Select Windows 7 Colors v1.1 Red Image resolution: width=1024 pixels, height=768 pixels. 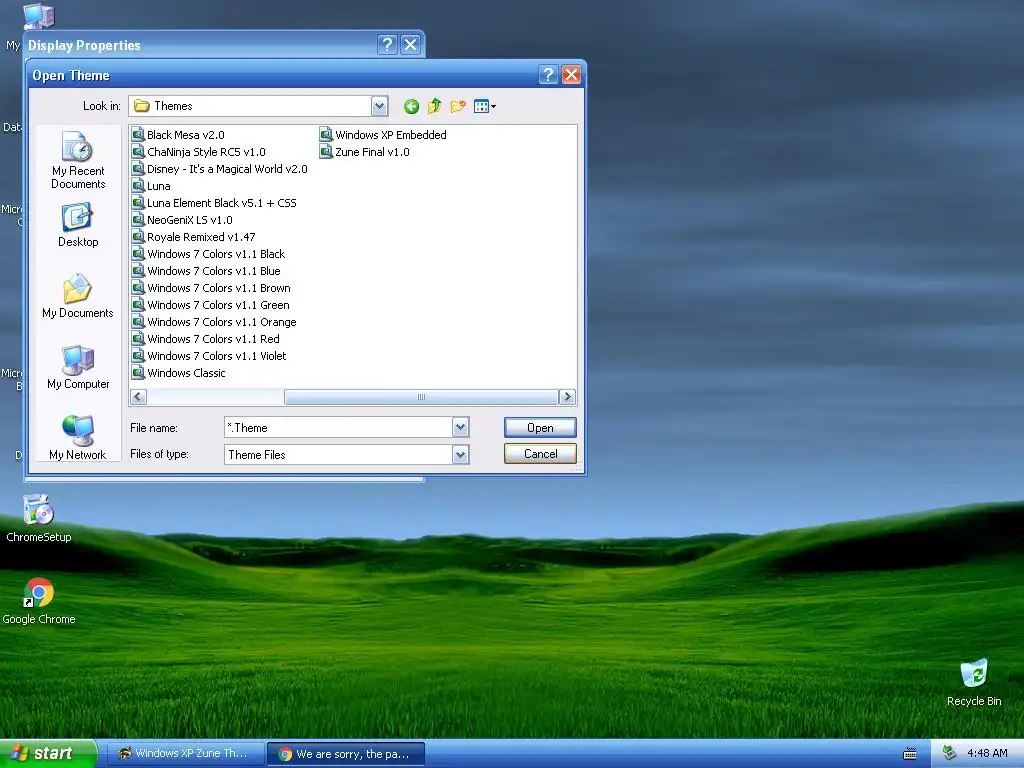[206, 339]
